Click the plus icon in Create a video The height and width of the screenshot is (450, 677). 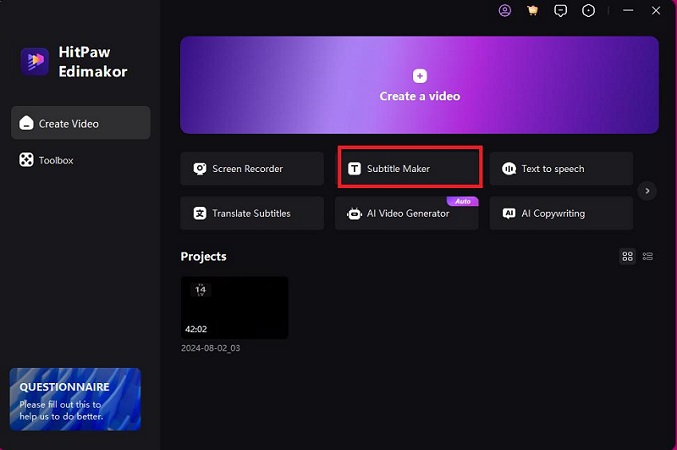click(x=419, y=76)
